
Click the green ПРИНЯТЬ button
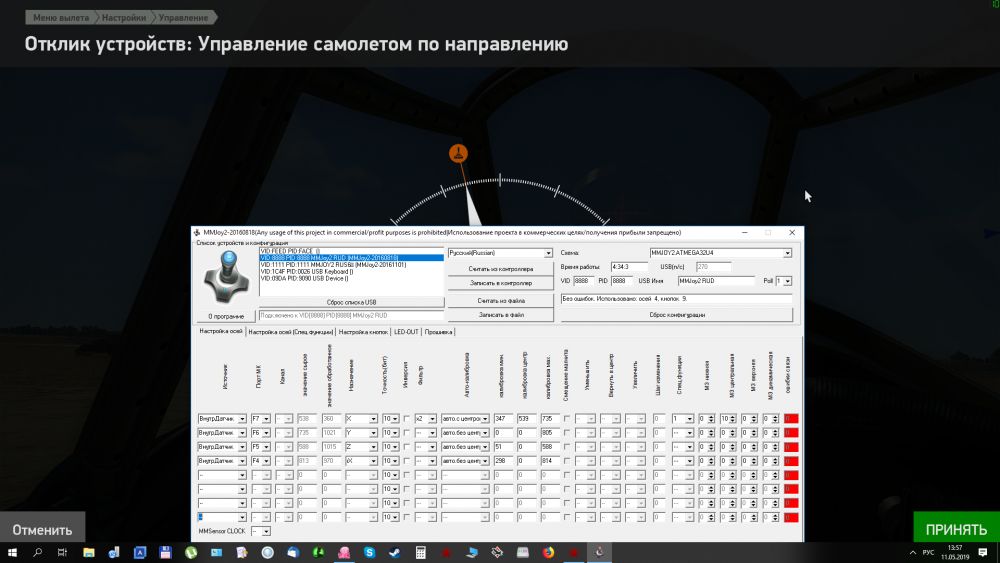pyautogui.click(x=956, y=528)
